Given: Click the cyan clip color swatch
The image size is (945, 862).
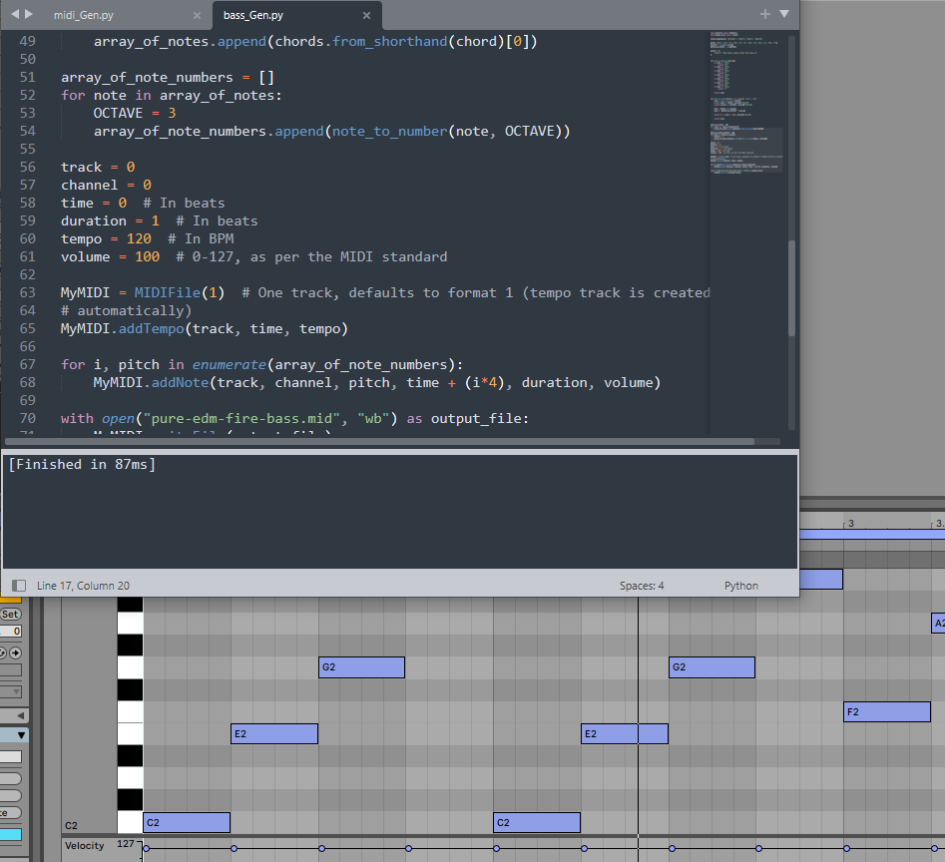Looking at the screenshot, I should tap(11, 834).
